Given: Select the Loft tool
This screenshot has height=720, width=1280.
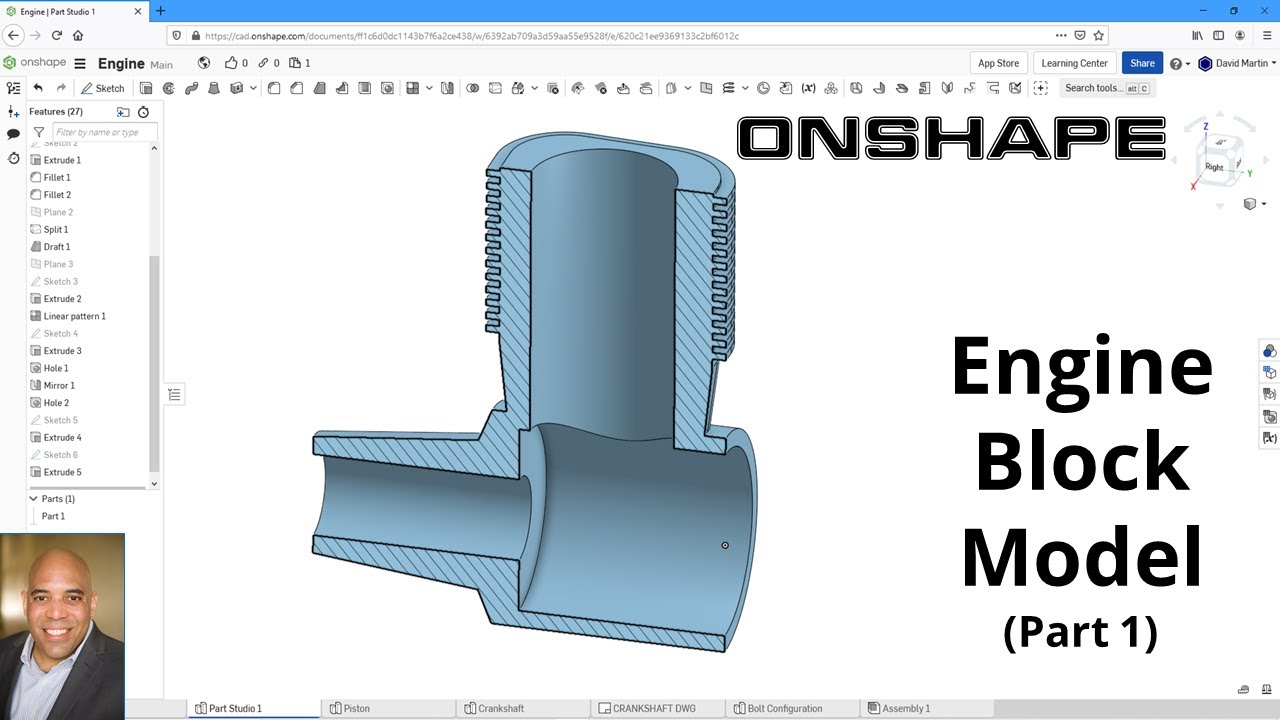Looking at the screenshot, I should click(x=214, y=88).
